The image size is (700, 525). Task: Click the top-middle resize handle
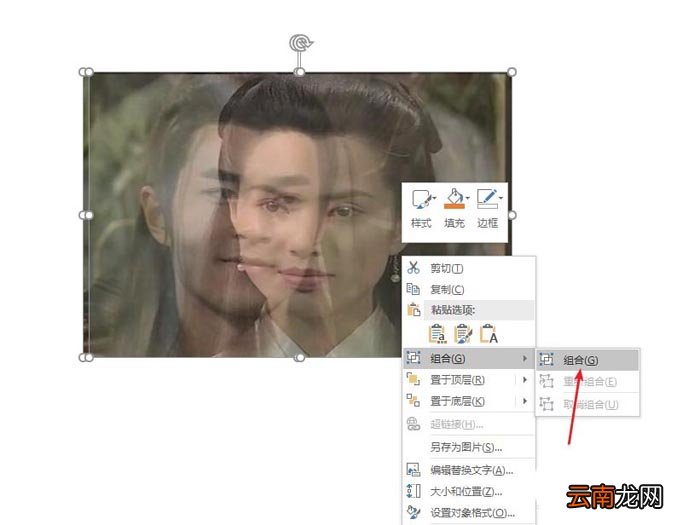(x=300, y=72)
